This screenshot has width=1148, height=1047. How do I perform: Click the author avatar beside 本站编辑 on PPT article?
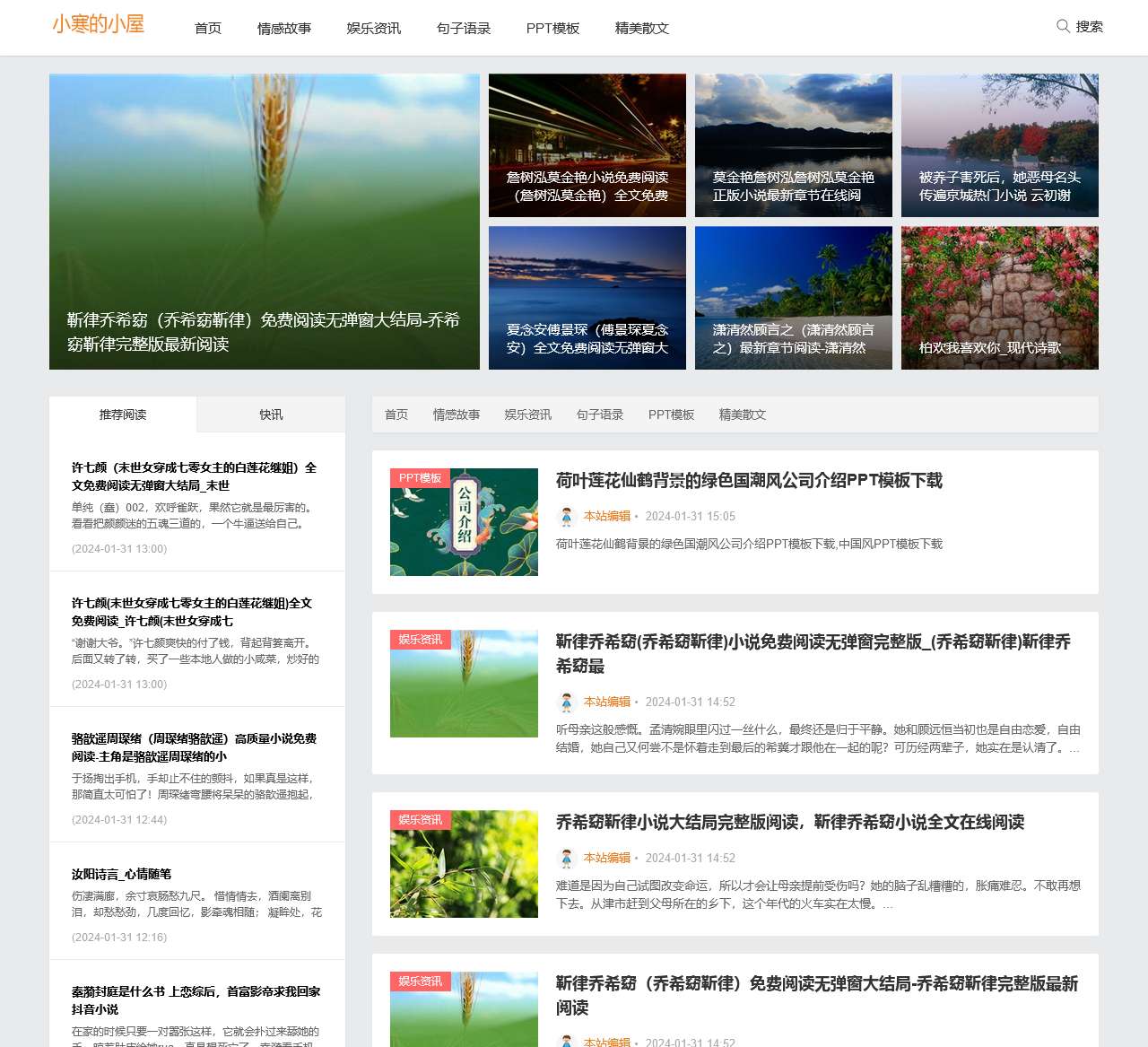point(567,517)
